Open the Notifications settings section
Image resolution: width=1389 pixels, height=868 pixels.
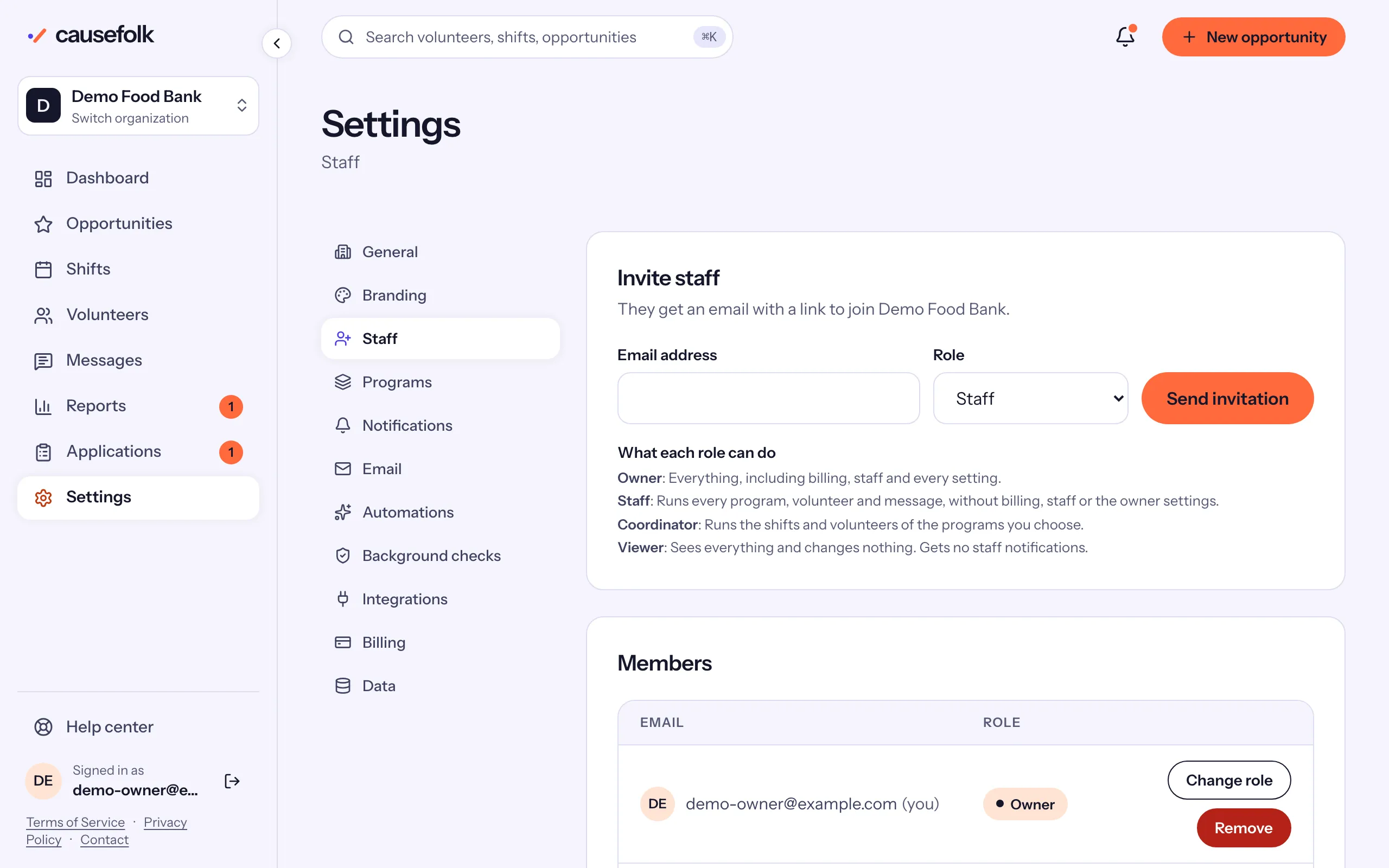(440, 425)
